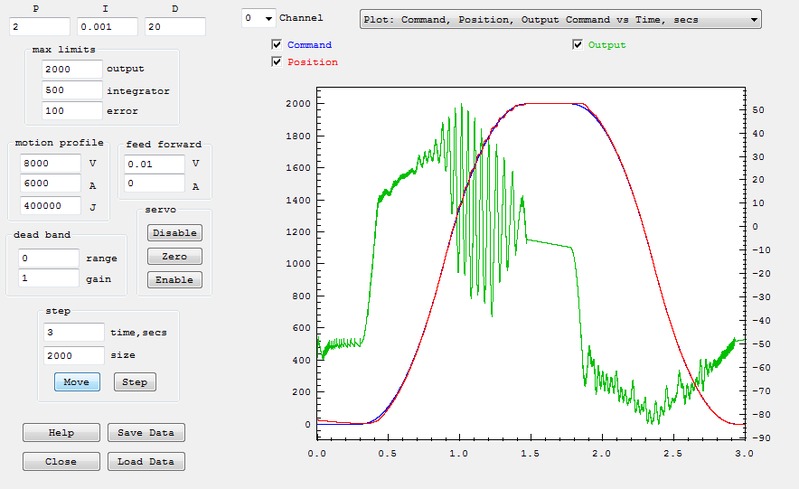Screen dimensions: 799x489
Task: Uncheck the Command plot checkbox
Action: [277, 45]
